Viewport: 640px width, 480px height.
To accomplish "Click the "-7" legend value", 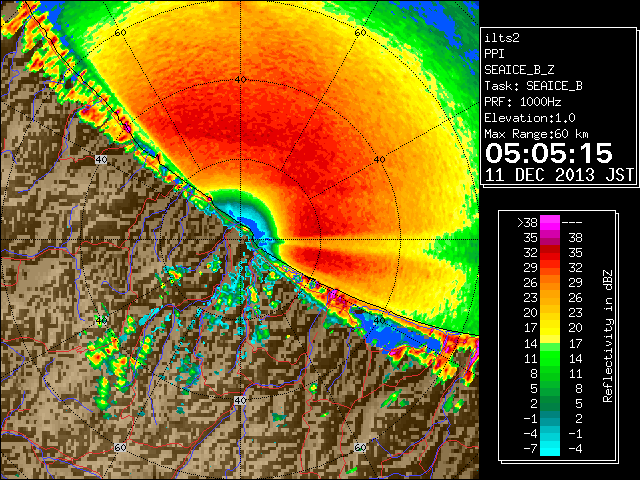I will coord(530,449).
